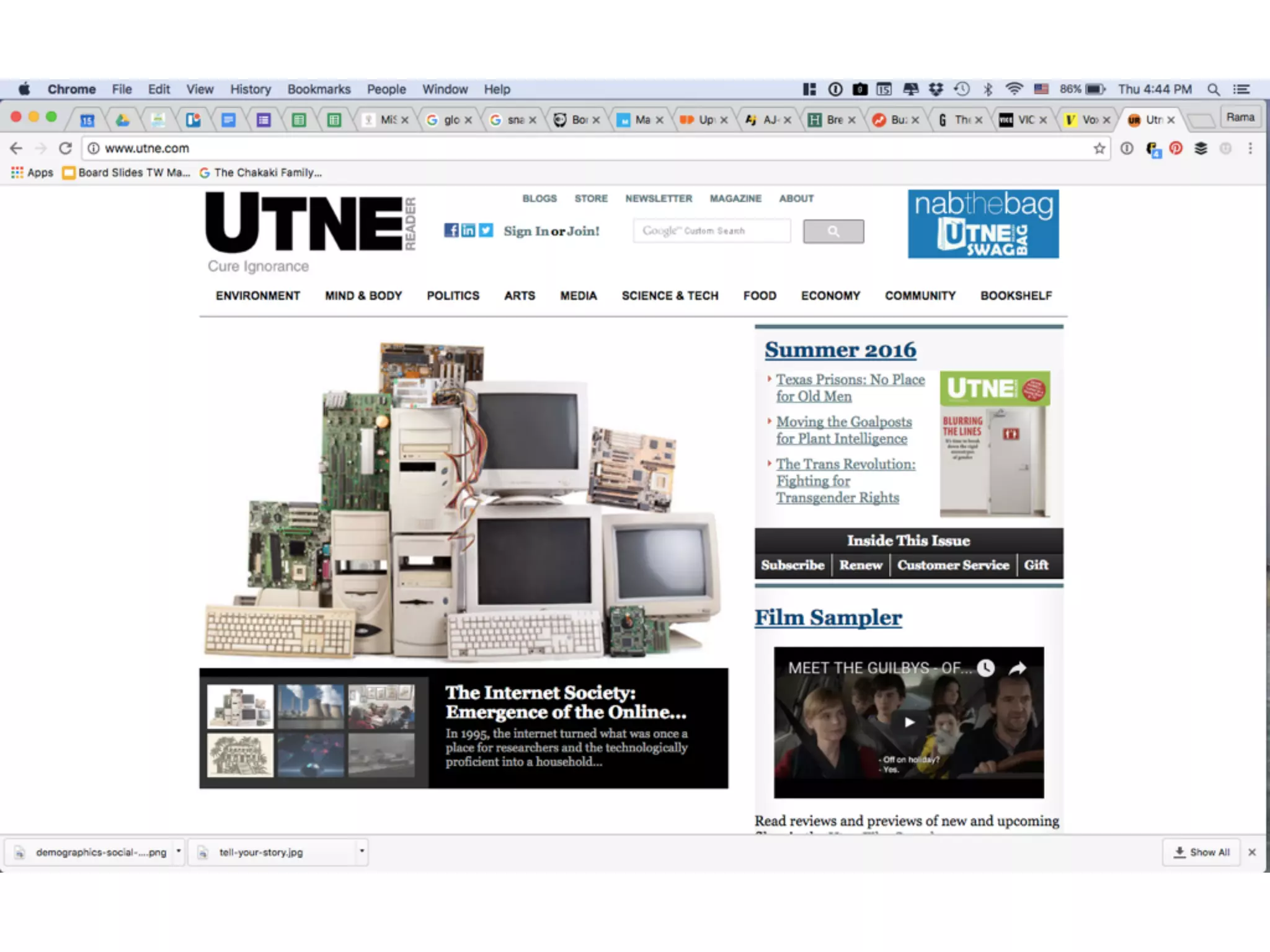
Task: Open the Bookmarks menu in menu bar
Action: tap(319, 89)
